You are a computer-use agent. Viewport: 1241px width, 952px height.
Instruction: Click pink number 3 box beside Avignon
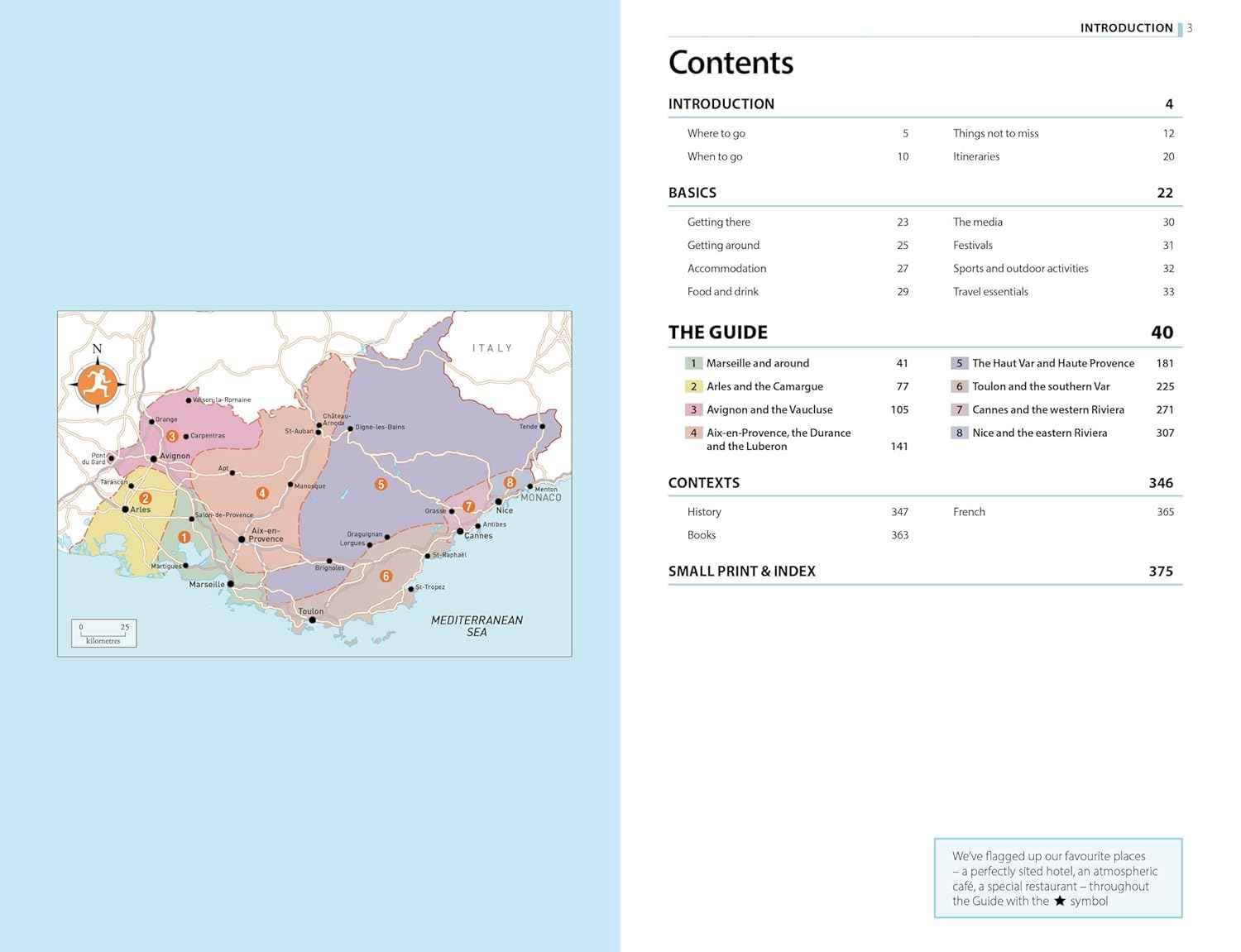coord(693,409)
